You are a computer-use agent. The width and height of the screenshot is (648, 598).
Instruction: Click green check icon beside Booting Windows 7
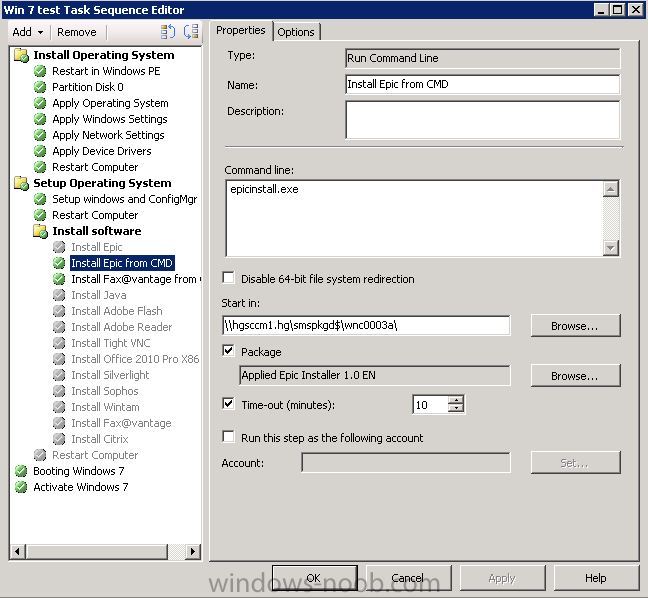point(21,471)
